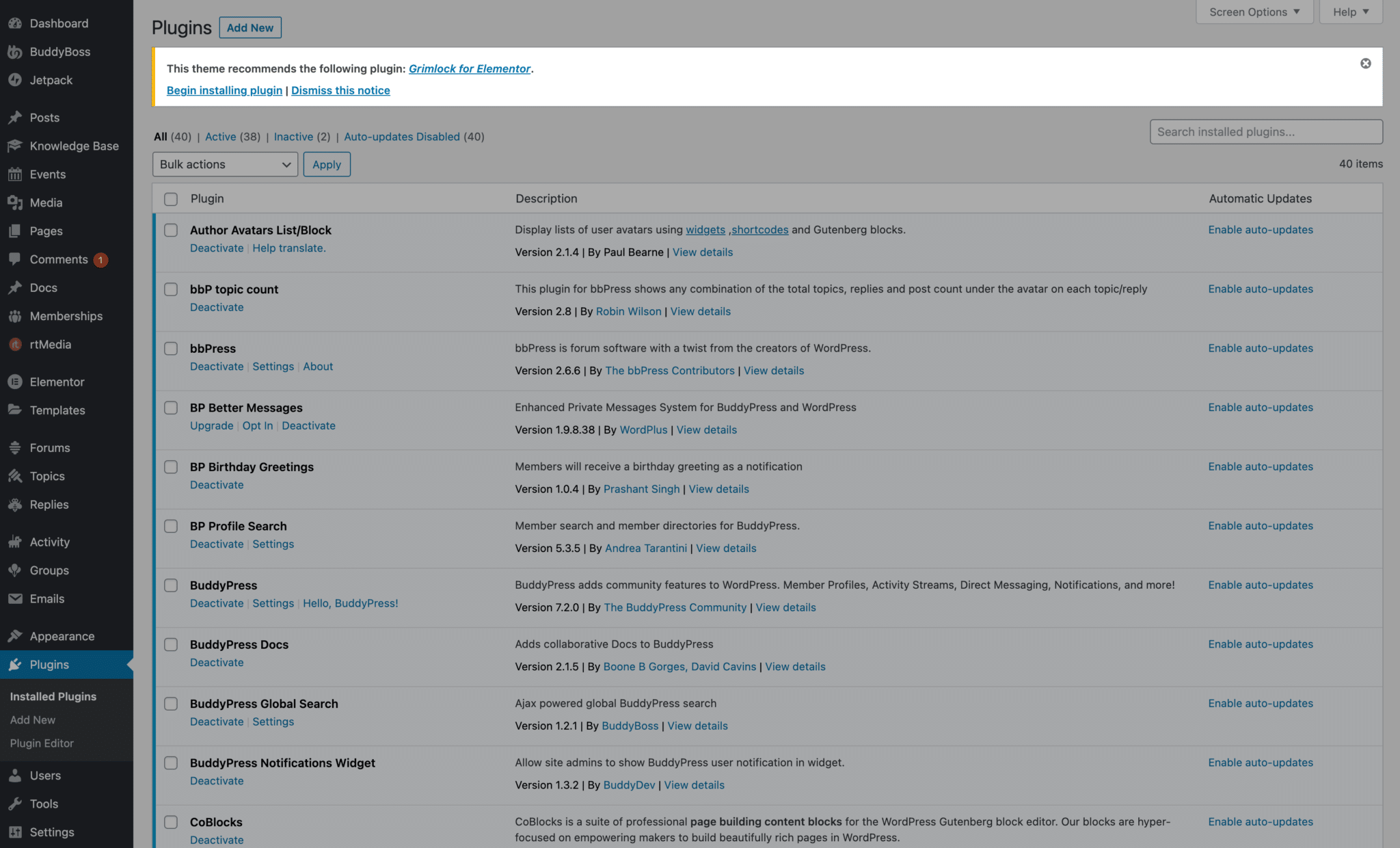Begin installing the recommended plugin

coord(224,90)
